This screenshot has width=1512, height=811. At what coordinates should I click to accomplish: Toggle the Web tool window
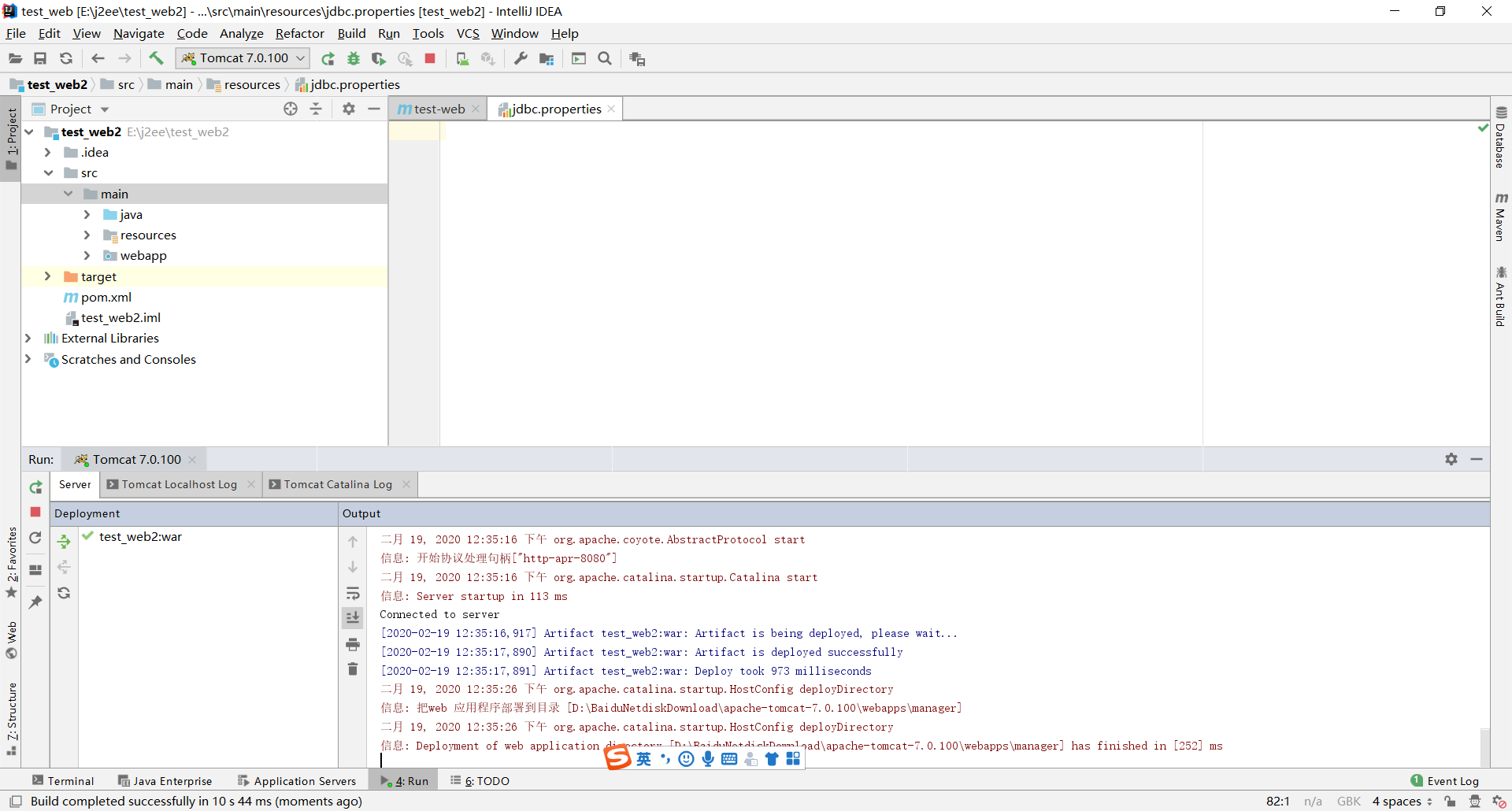tap(11, 640)
